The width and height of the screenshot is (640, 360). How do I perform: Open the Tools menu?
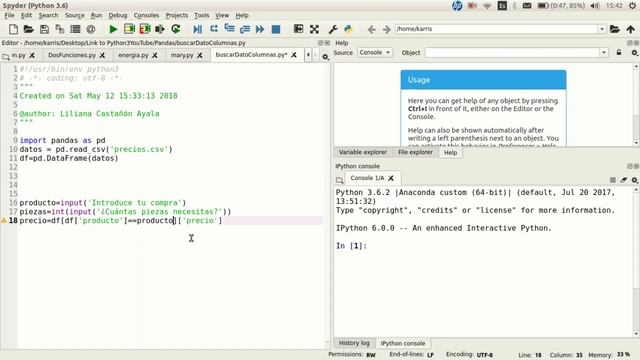pos(201,15)
